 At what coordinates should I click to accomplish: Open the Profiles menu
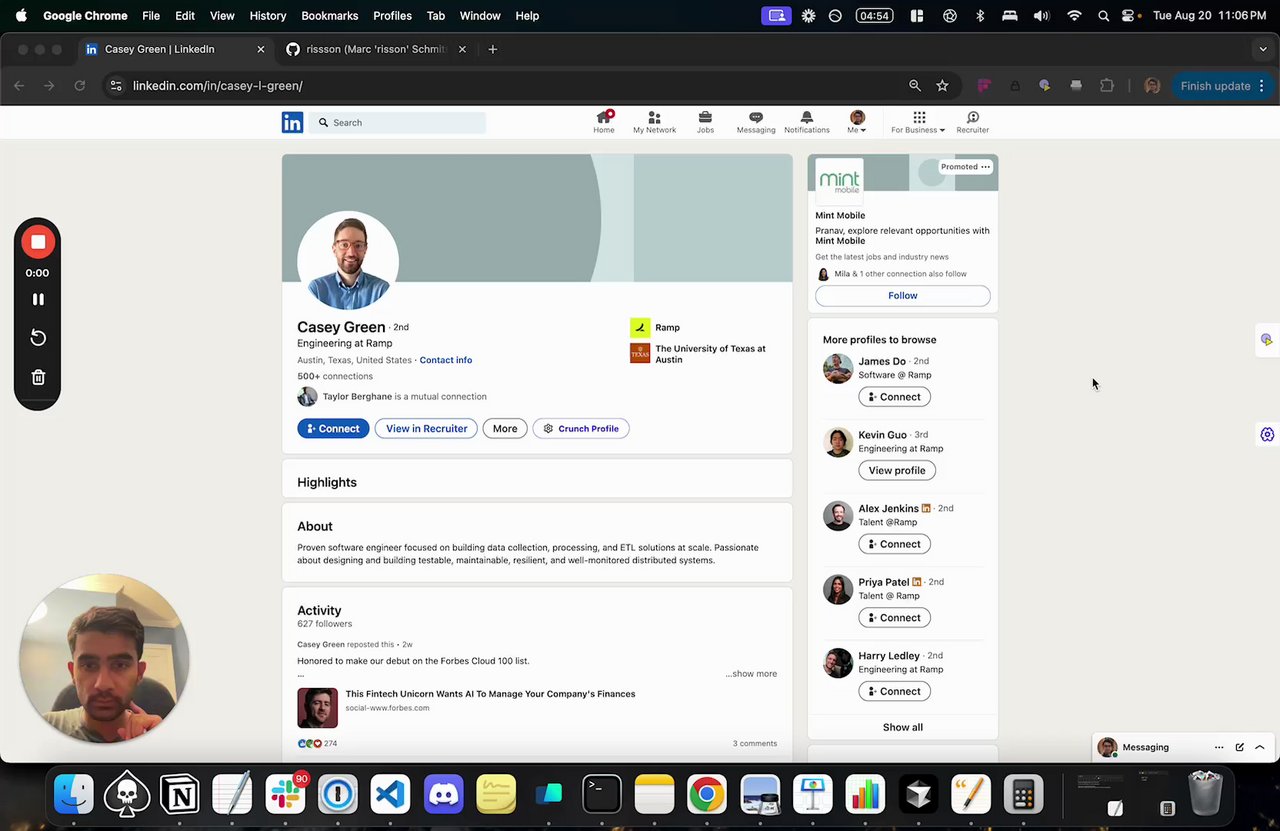[392, 16]
